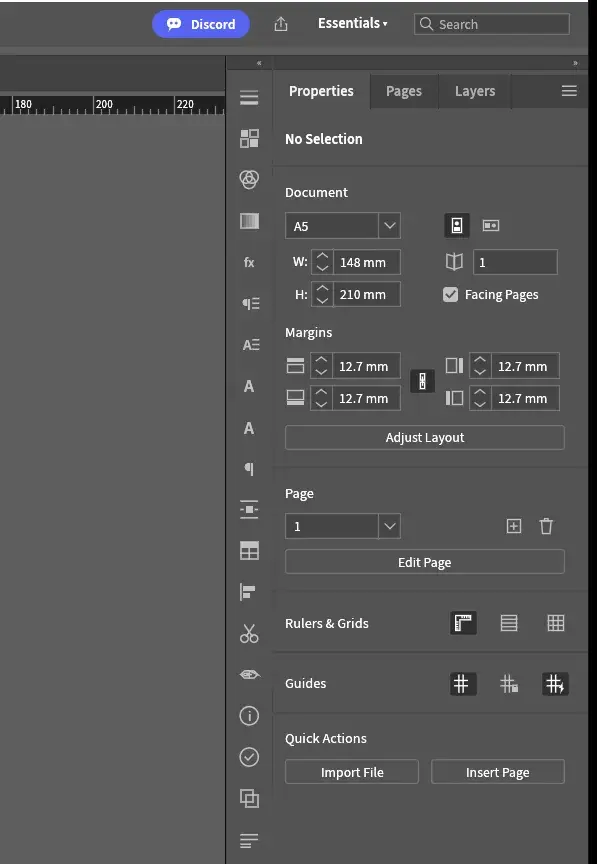Delete the page using the trash icon
Image resolution: width=597 pixels, height=864 pixels.
[546, 526]
